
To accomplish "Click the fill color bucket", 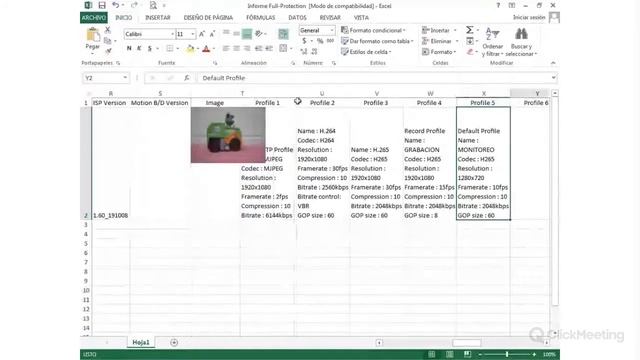I will (190, 49).
